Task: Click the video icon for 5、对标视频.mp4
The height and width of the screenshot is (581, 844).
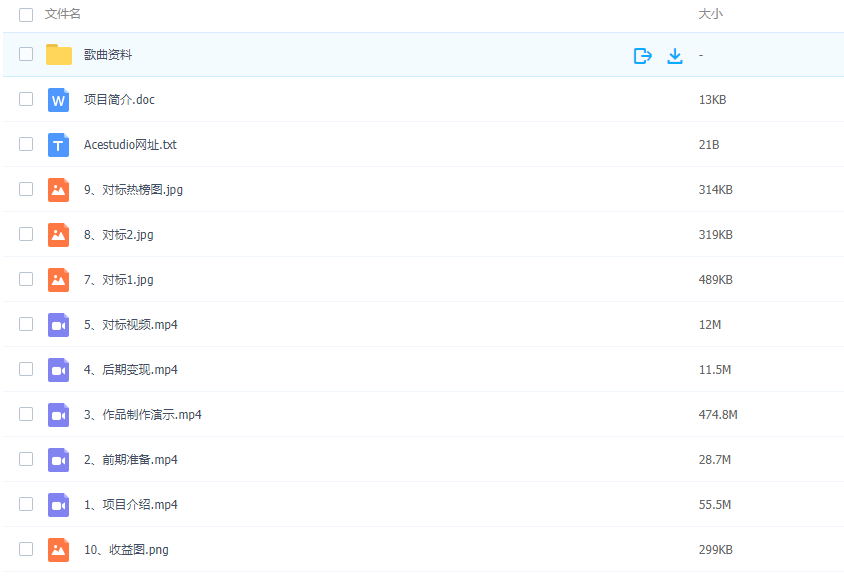Action: pos(58,325)
